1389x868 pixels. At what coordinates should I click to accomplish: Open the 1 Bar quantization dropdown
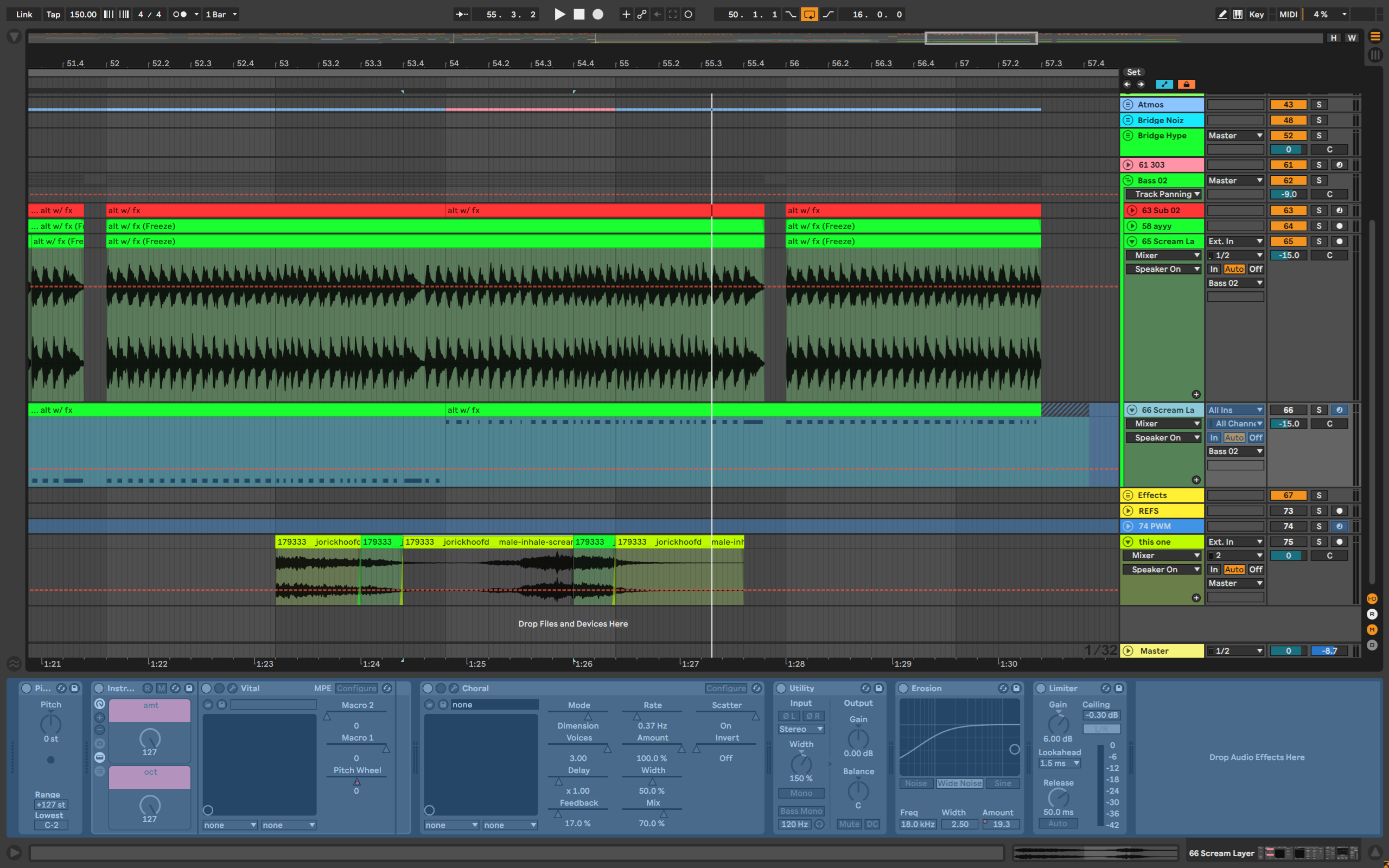pos(221,14)
